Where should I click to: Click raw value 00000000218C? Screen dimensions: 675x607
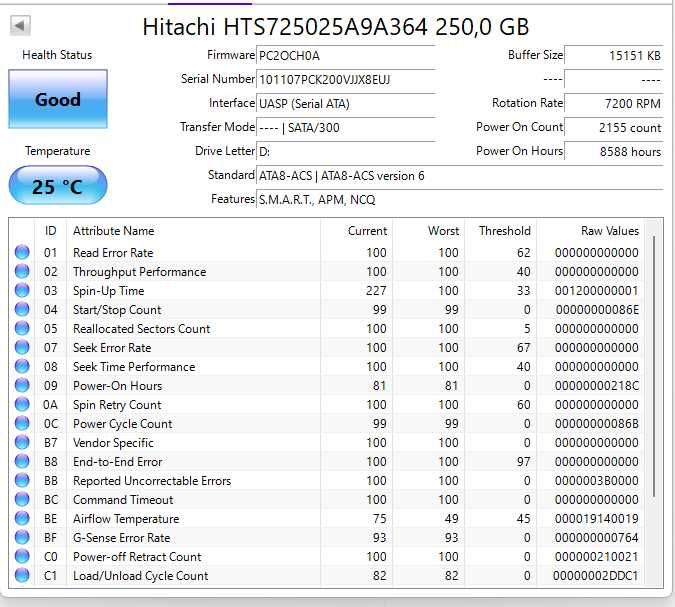[596, 386]
